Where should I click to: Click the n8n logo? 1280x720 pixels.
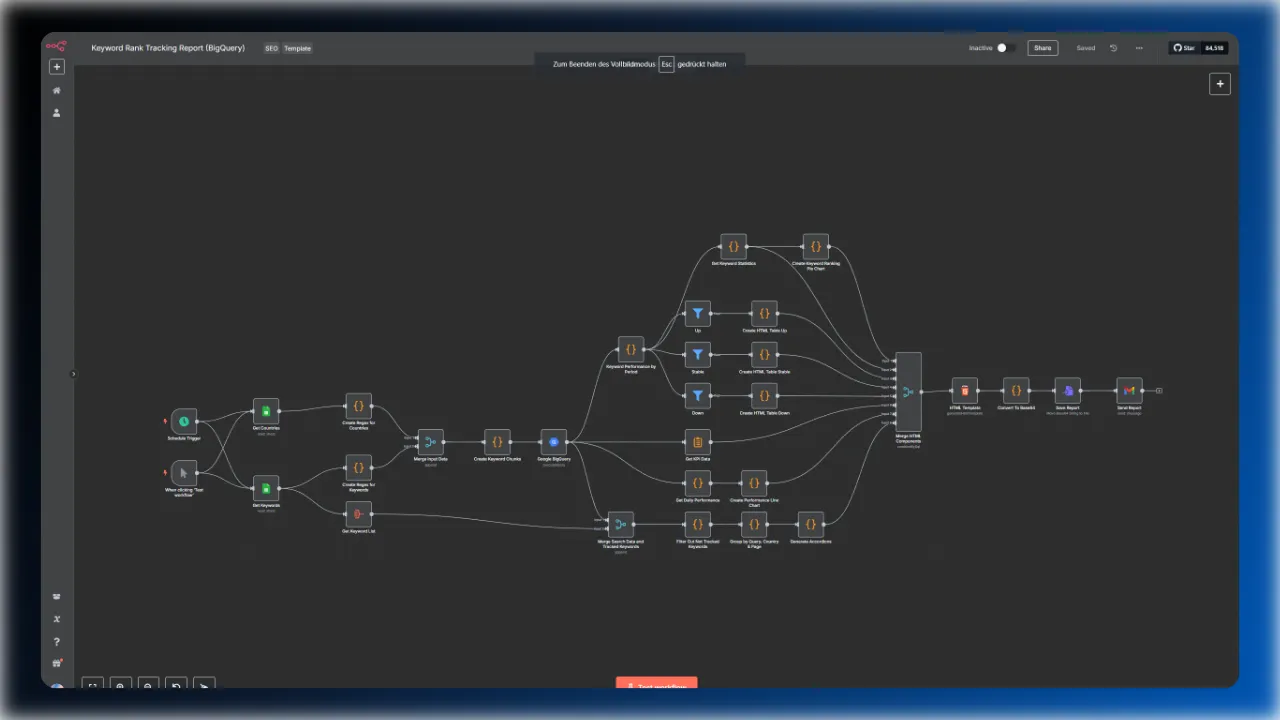[56, 45]
